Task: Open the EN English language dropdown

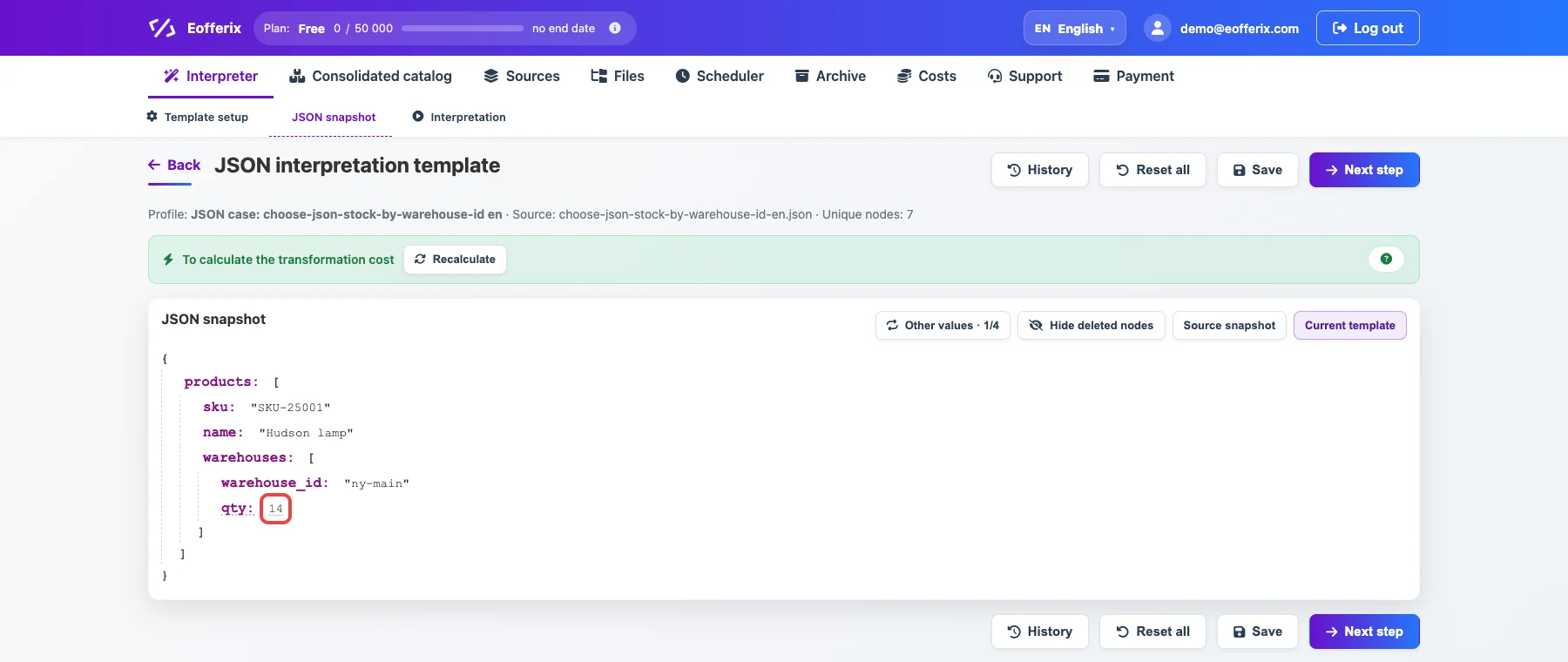Action: [1075, 28]
